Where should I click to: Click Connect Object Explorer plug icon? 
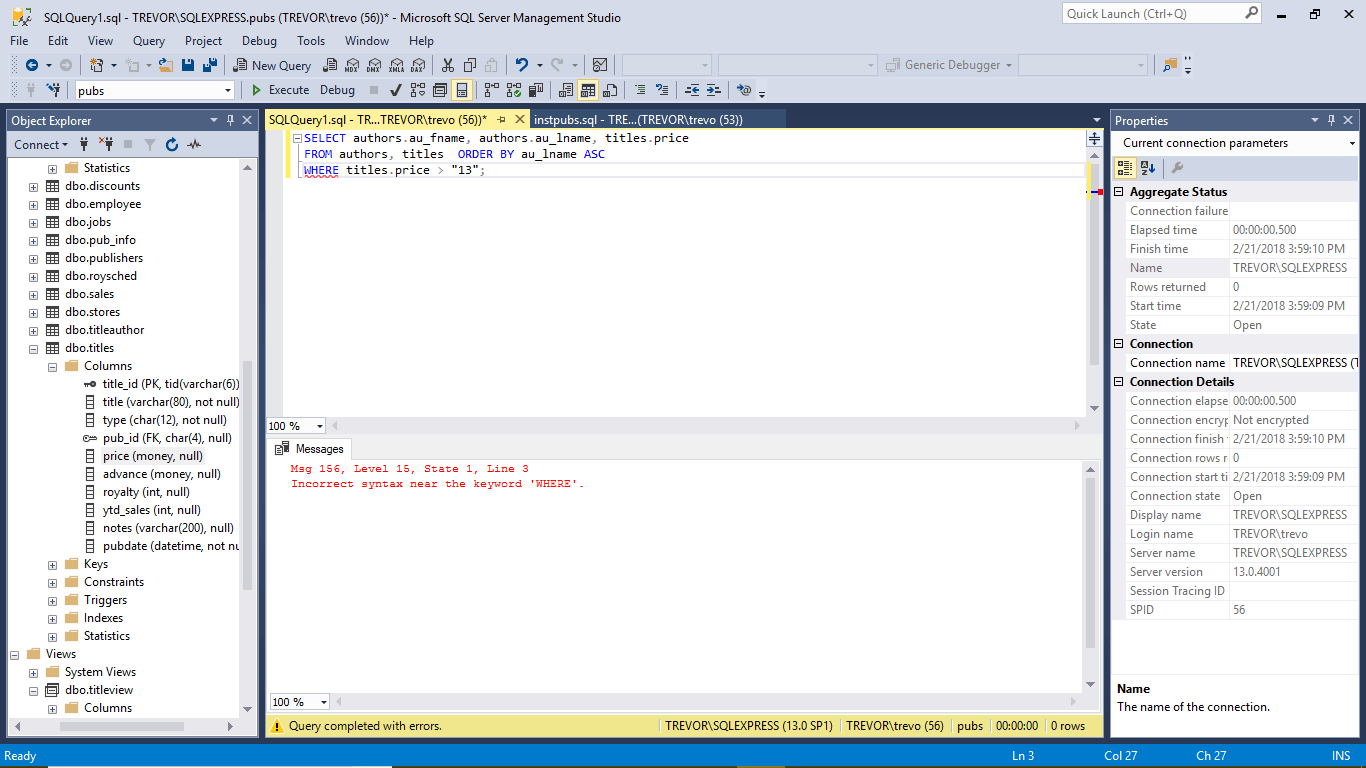tap(86, 144)
